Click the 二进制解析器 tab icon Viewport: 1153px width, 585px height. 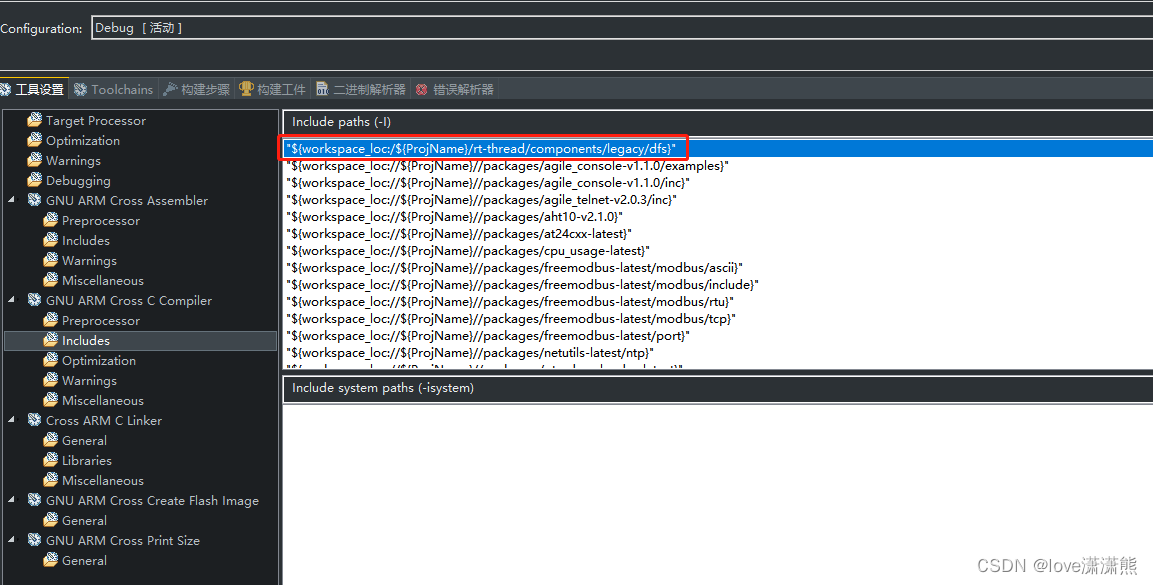point(322,88)
